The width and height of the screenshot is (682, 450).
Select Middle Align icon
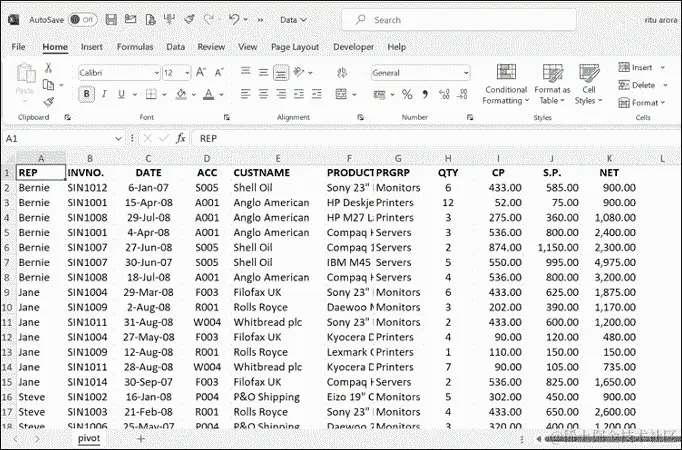(263, 72)
